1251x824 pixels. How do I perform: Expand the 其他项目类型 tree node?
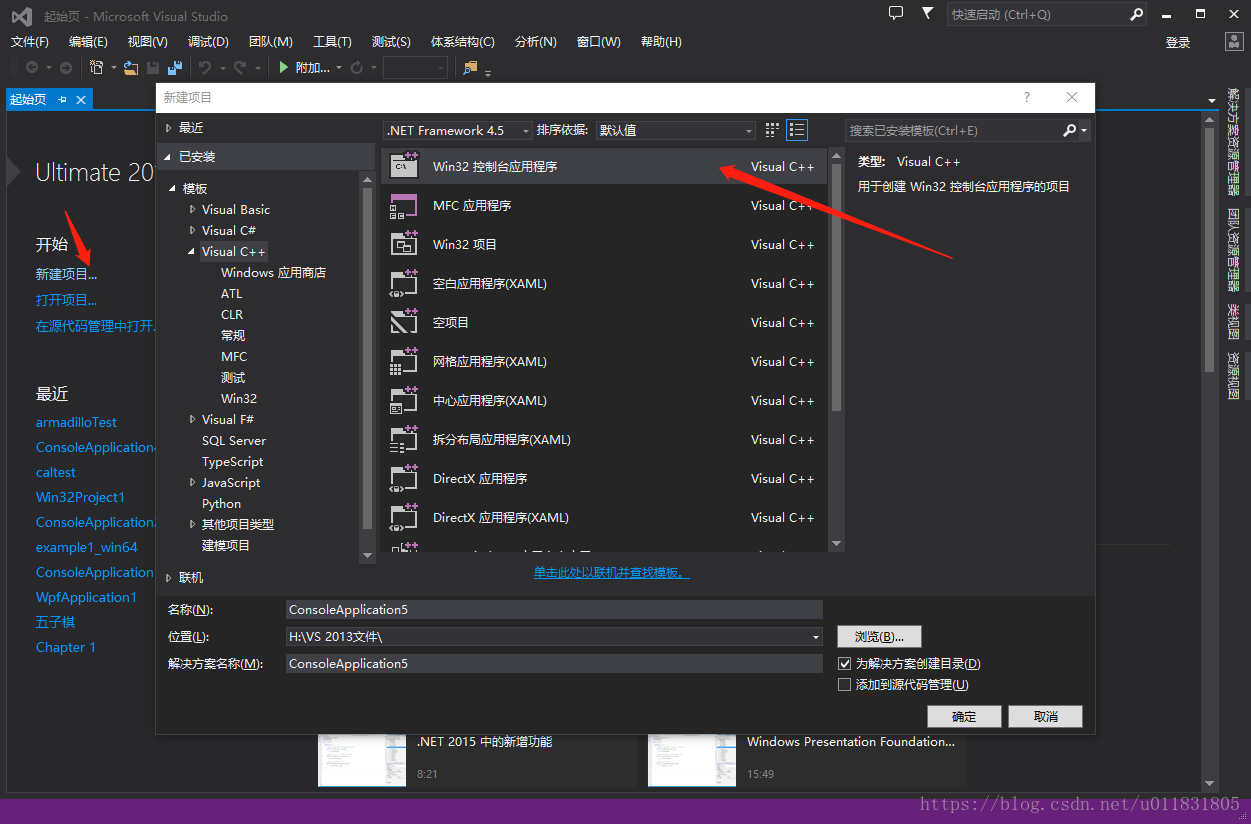click(x=193, y=525)
